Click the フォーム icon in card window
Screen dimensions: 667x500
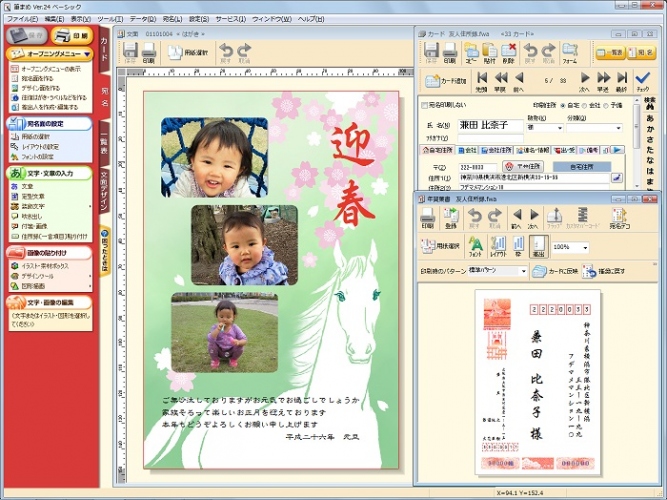tap(570, 53)
